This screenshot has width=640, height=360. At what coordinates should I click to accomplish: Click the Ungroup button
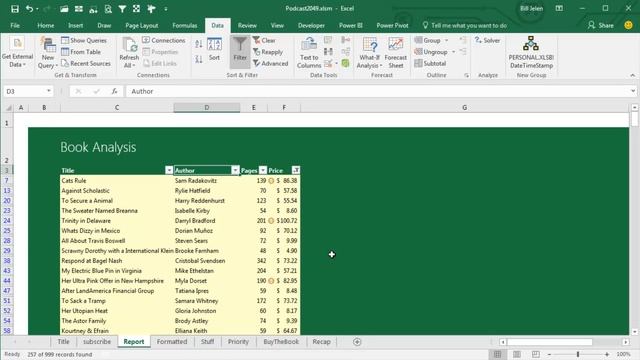pos(431,52)
